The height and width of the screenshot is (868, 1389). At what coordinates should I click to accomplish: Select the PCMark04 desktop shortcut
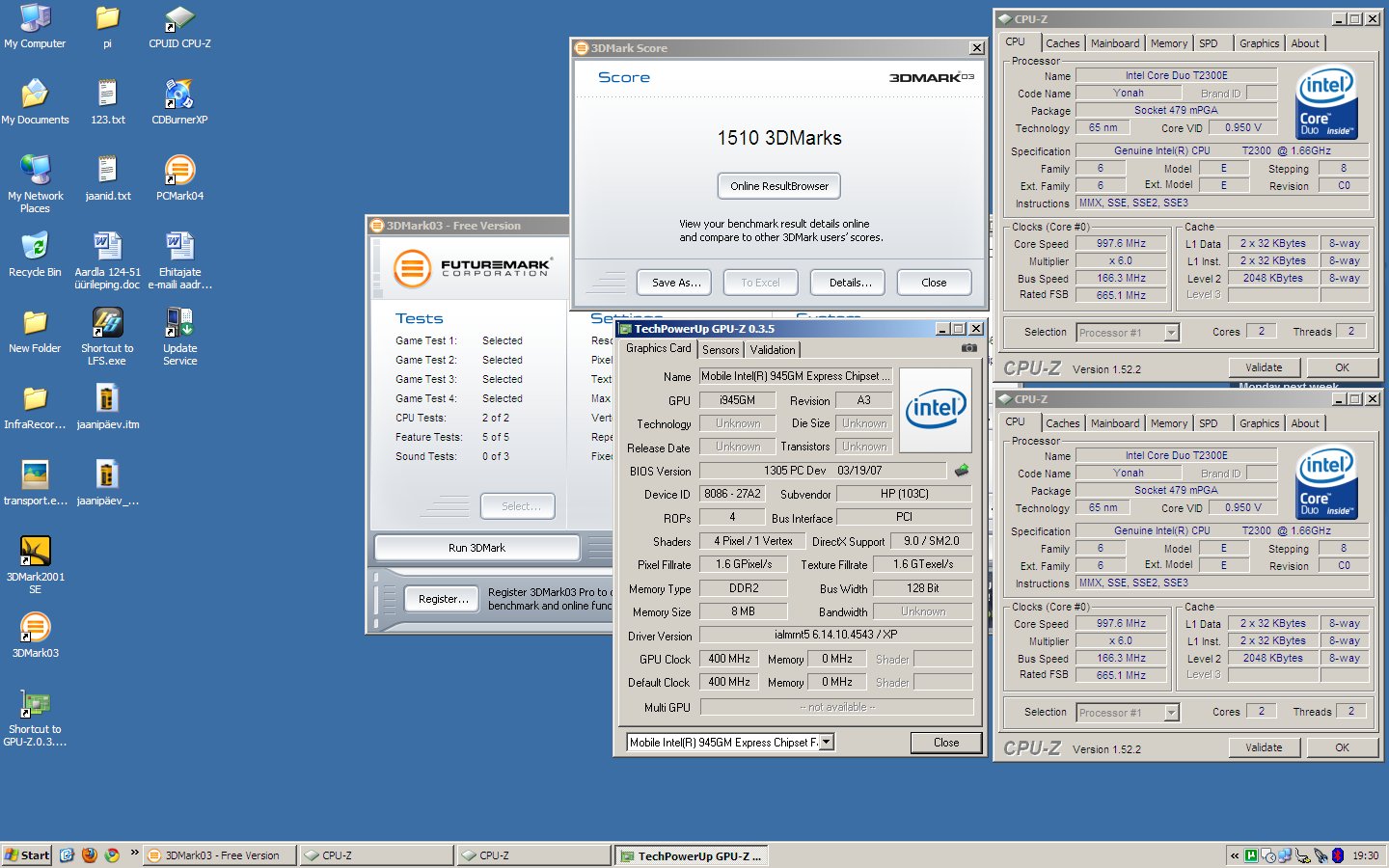(179, 178)
